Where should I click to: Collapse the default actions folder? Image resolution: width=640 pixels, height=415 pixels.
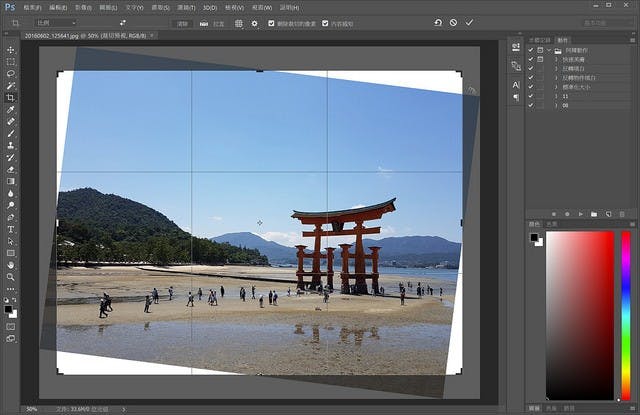coord(550,50)
